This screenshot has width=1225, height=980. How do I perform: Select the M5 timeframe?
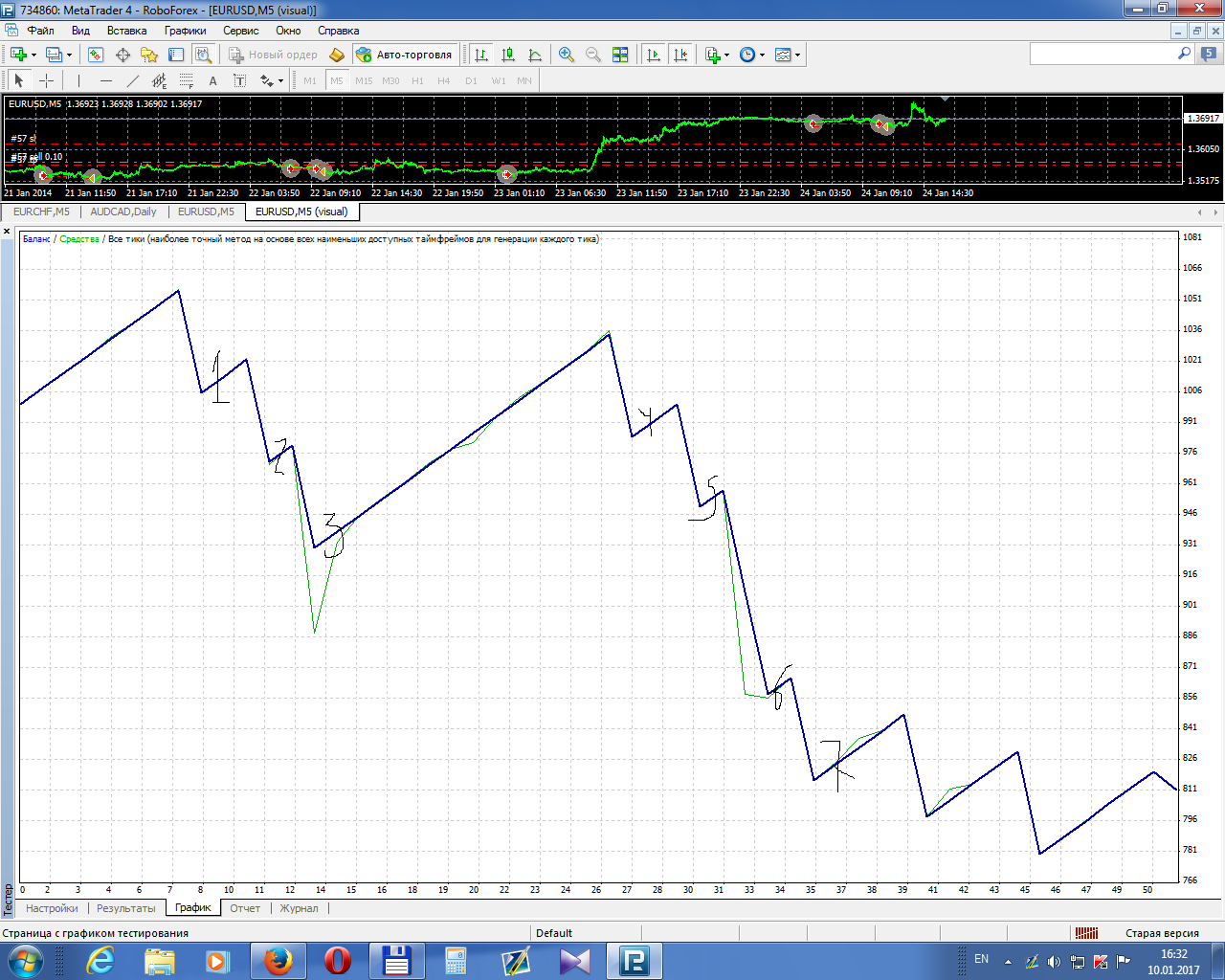(x=337, y=80)
